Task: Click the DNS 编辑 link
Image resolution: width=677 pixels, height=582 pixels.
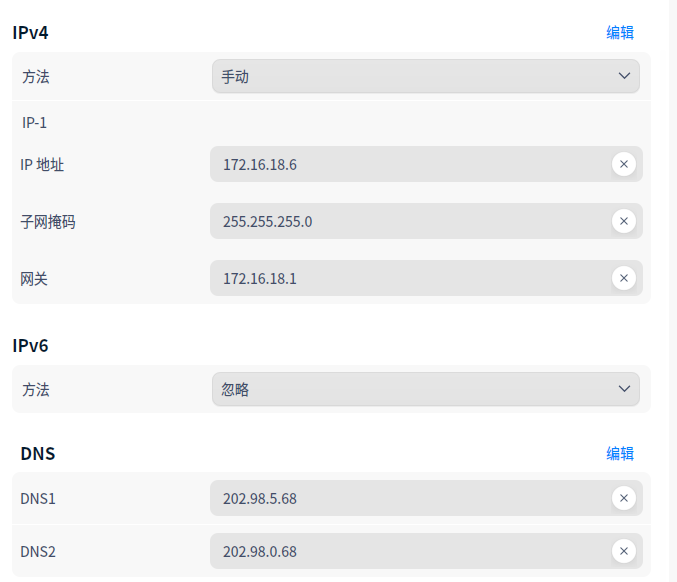Action: [x=620, y=453]
